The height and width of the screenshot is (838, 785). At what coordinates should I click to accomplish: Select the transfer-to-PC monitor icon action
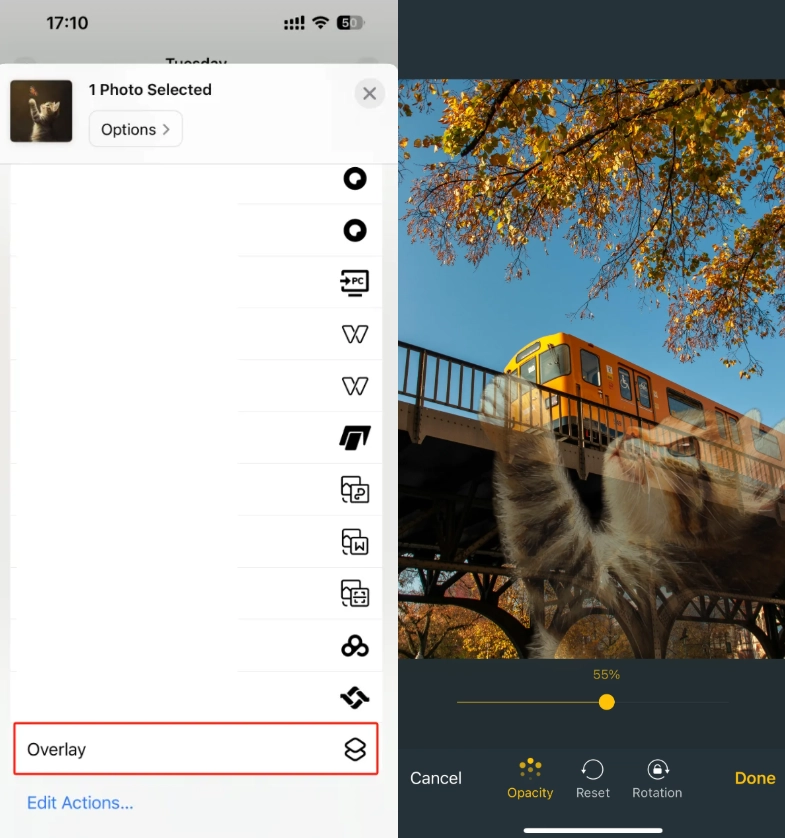pyautogui.click(x=355, y=282)
